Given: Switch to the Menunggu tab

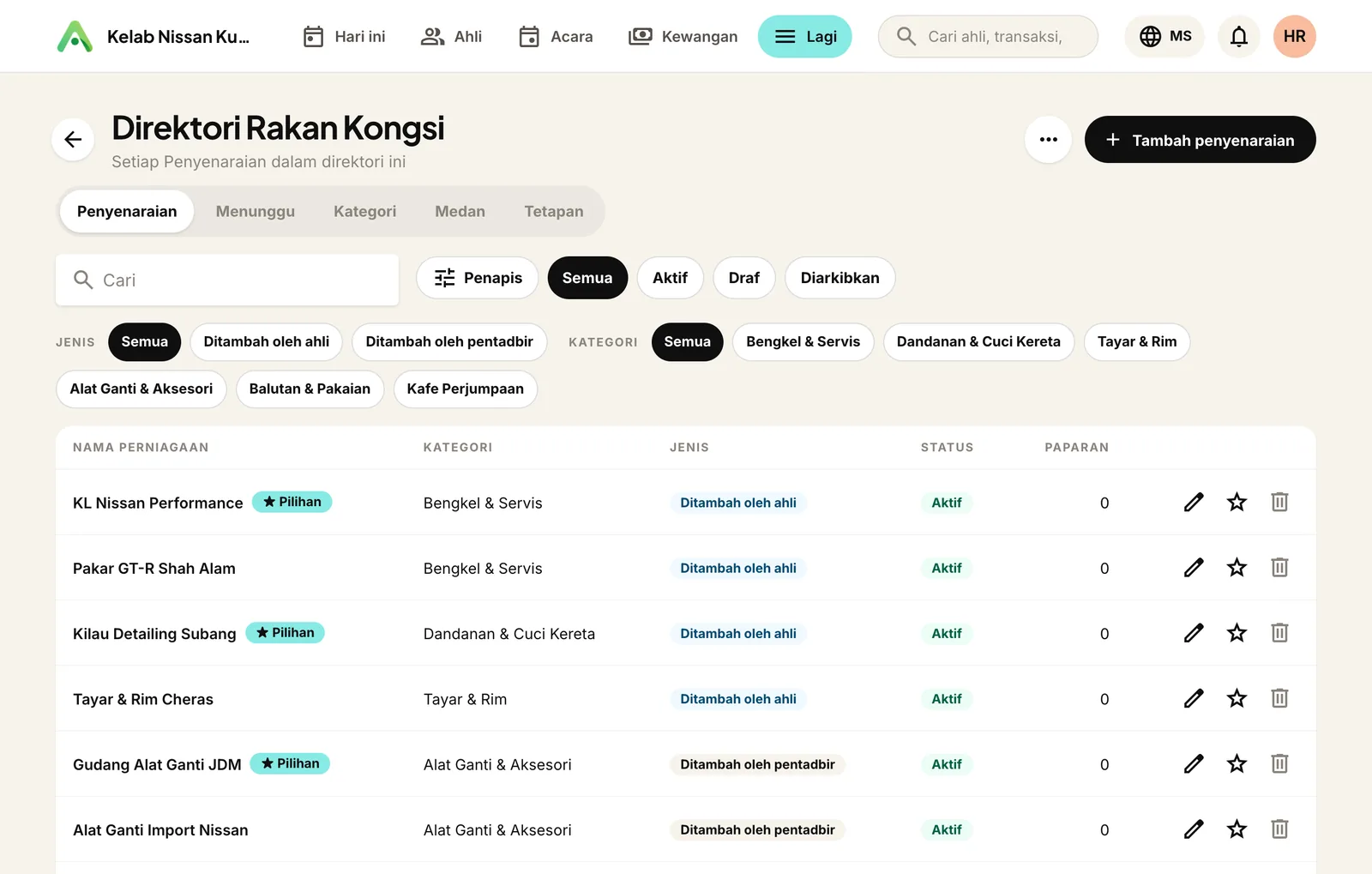Looking at the screenshot, I should [x=256, y=211].
